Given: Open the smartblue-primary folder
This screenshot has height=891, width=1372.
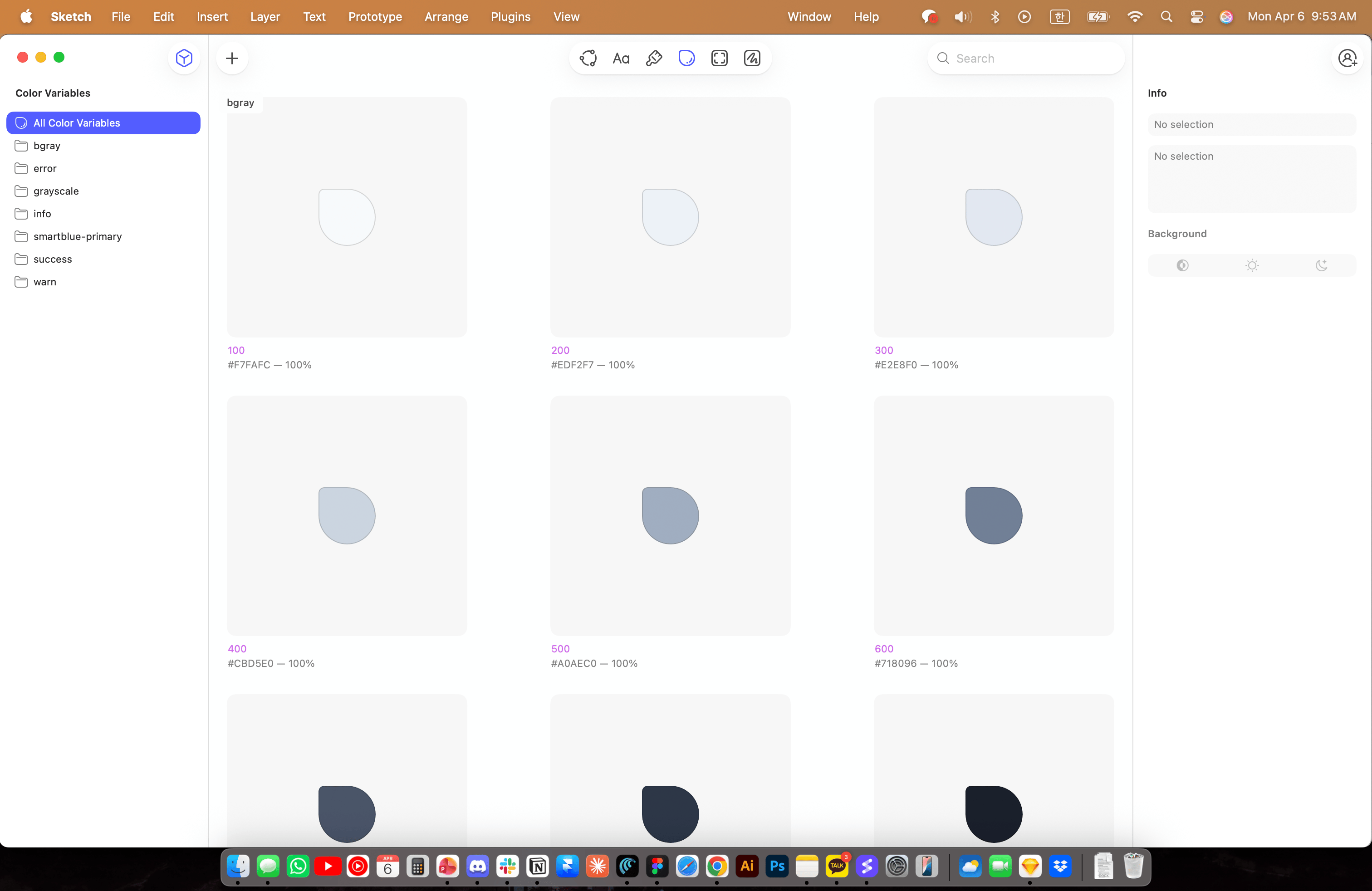Looking at the screenshot, I should coord(77,236).
